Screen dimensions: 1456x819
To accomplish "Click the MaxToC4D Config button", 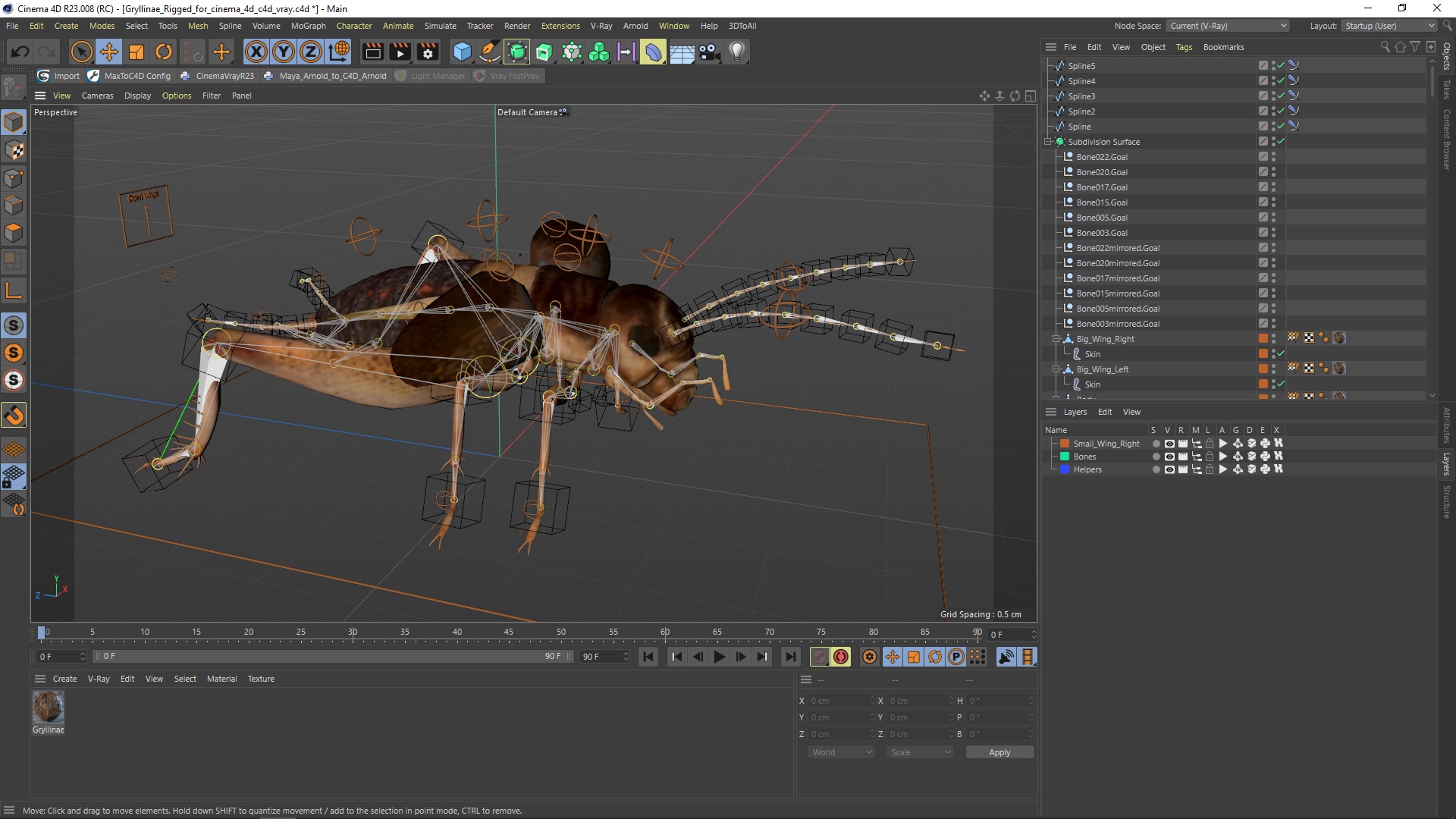I will 130,76.
